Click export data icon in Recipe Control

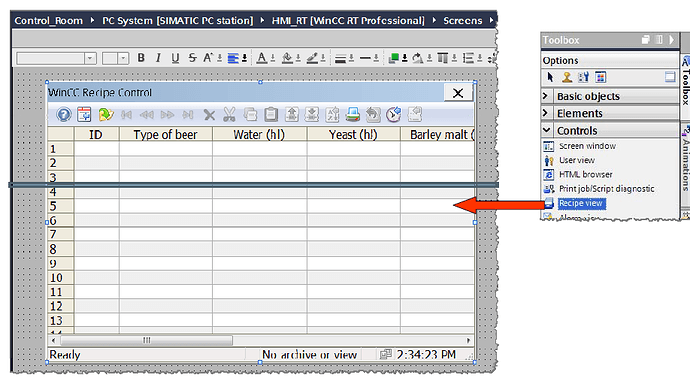[x=415, y=115]
